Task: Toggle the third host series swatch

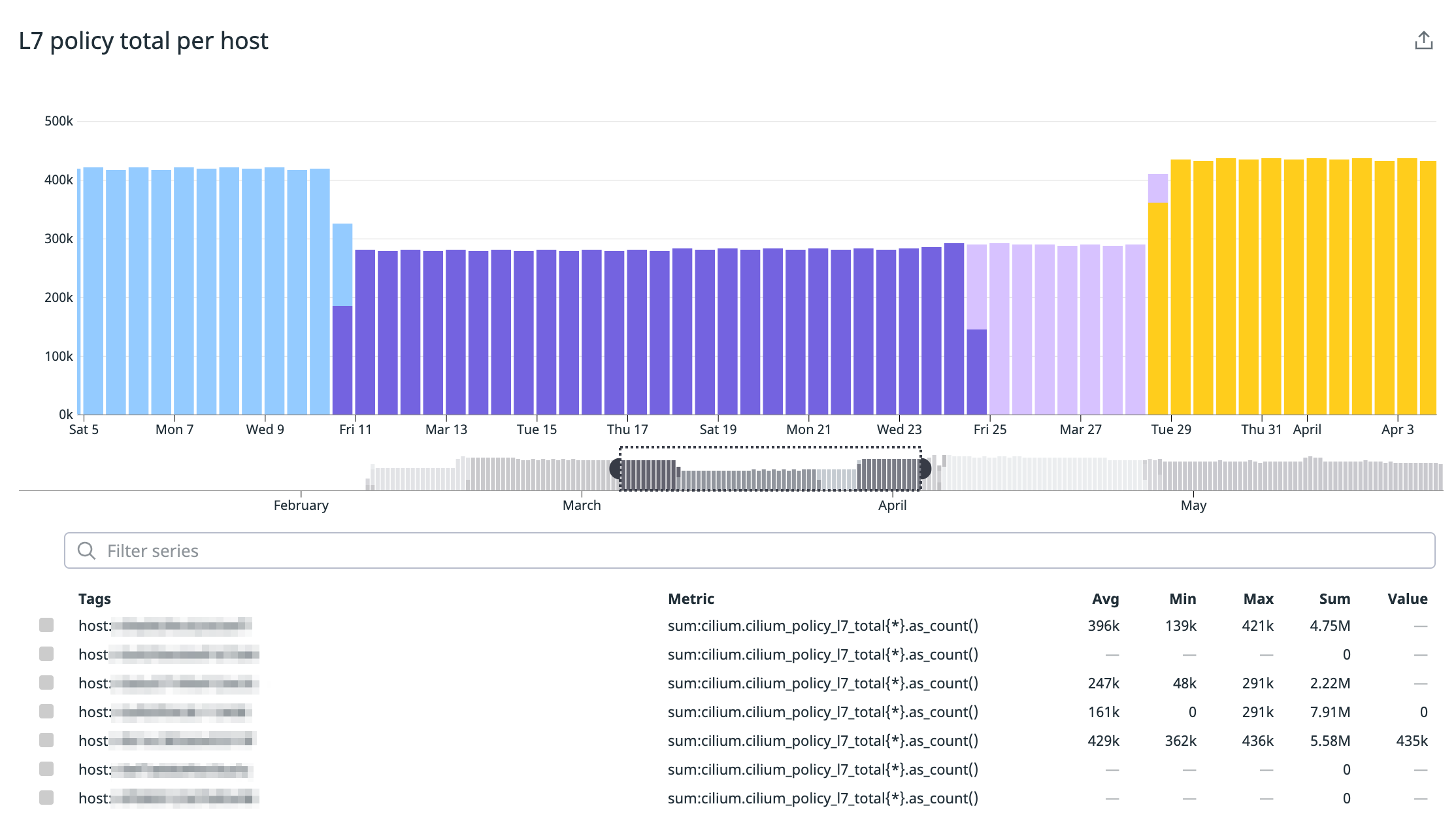Action: (46, 682)
